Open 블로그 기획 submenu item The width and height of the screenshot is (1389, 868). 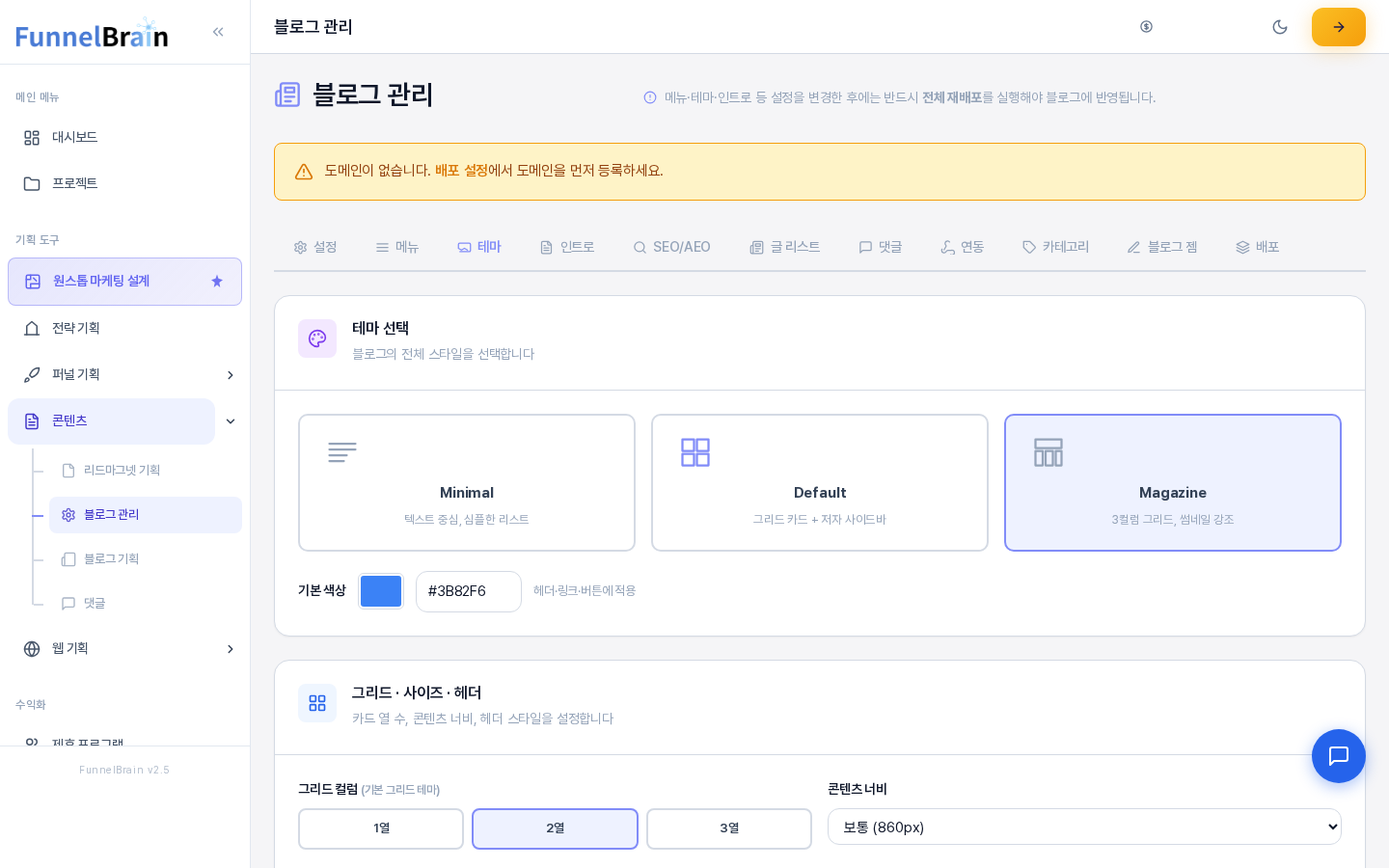click(146, 559)
